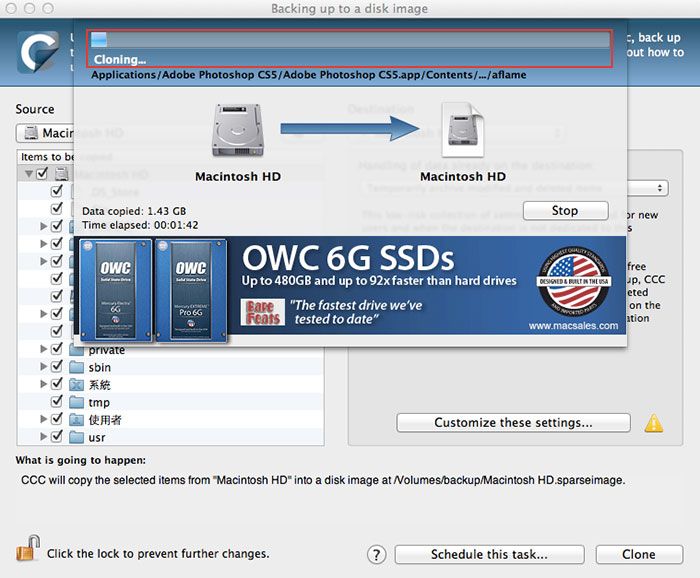
Task: Click the CCC will copy summary text
Action: [323, 480]
